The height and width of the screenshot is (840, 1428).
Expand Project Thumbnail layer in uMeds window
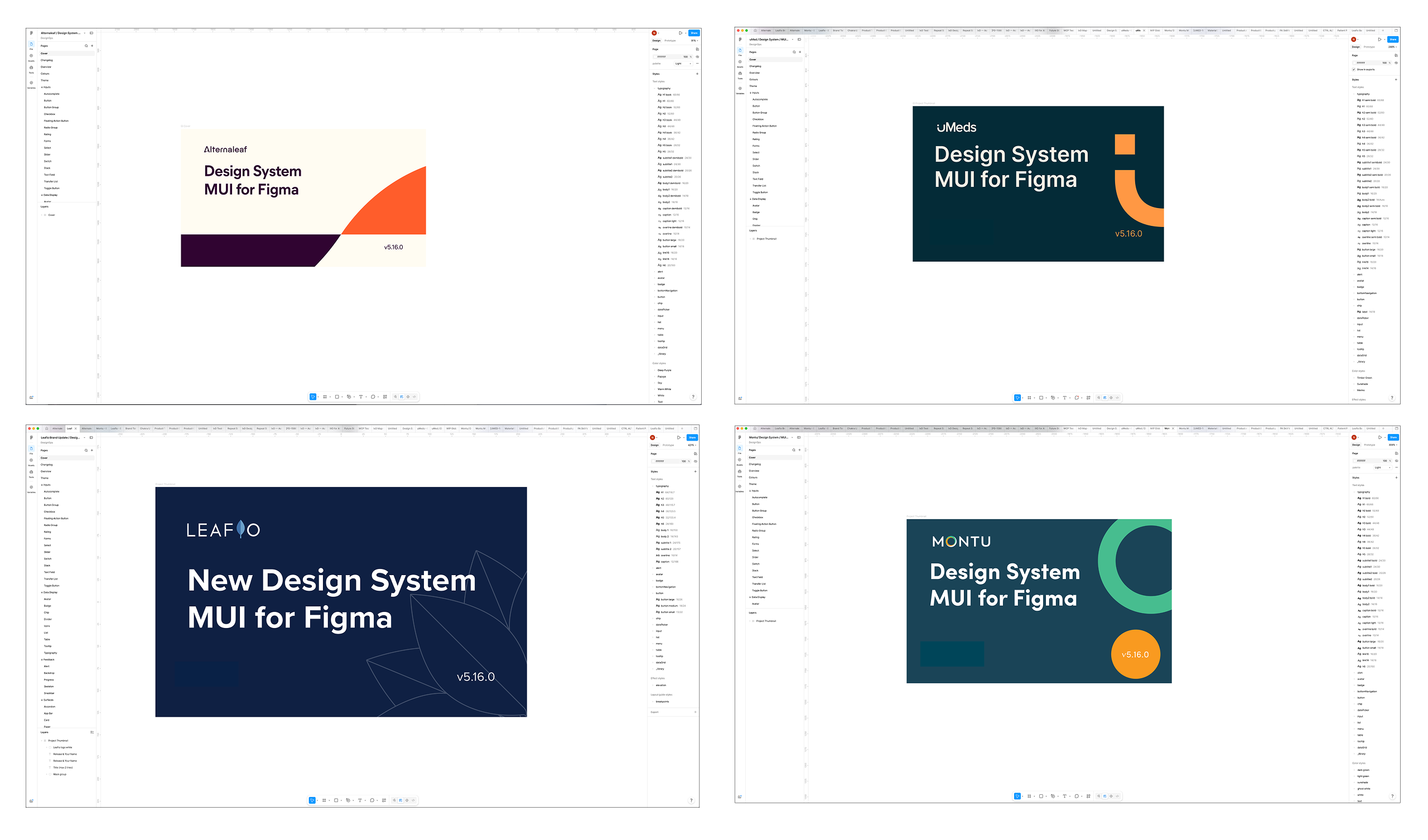pos(751,239)
